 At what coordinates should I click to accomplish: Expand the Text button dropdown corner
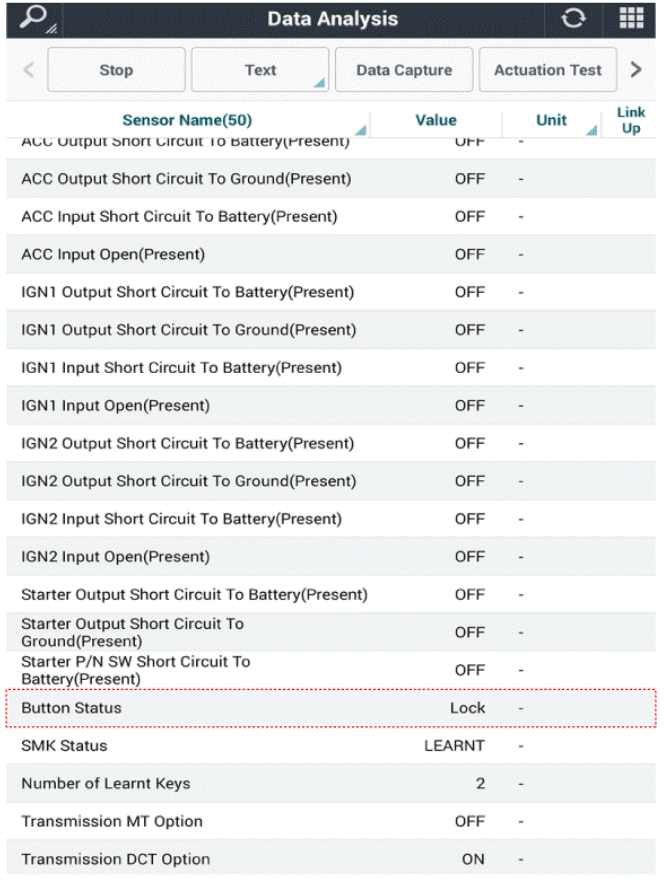320,83
